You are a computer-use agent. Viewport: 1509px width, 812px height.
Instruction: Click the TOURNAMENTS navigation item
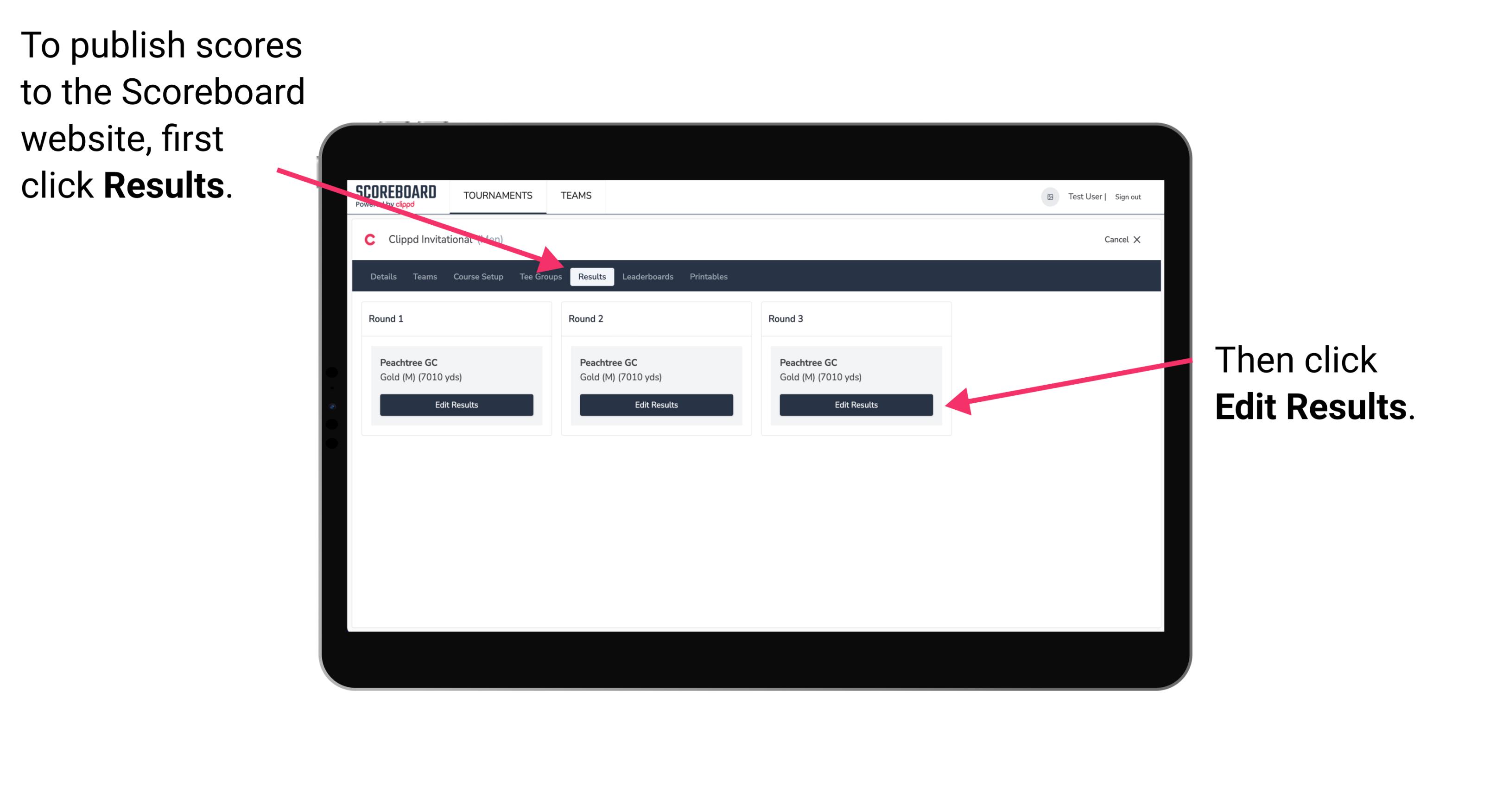[x=495, y=195]
